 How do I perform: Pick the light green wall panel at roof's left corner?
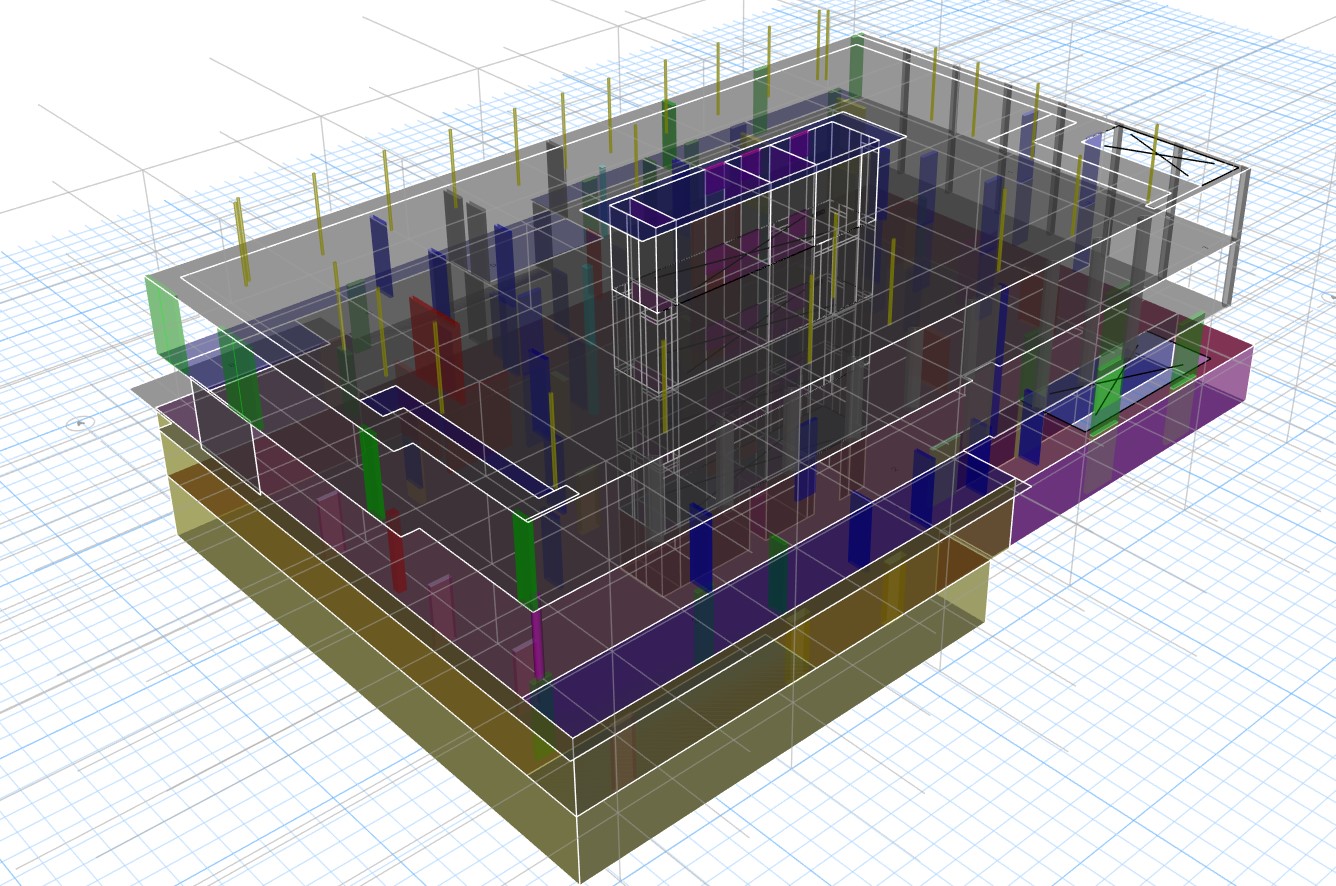[166, 328]
